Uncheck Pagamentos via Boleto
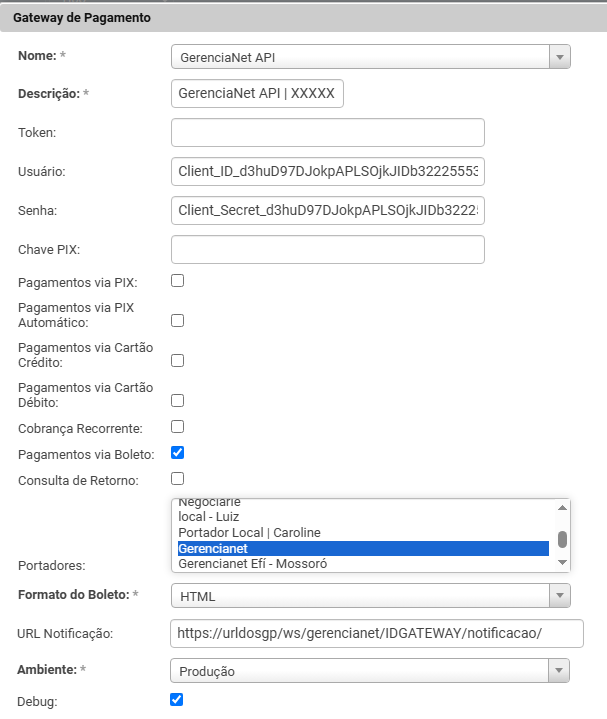The height and width of the screenshot is (719, 607). (x=177, y=453)
